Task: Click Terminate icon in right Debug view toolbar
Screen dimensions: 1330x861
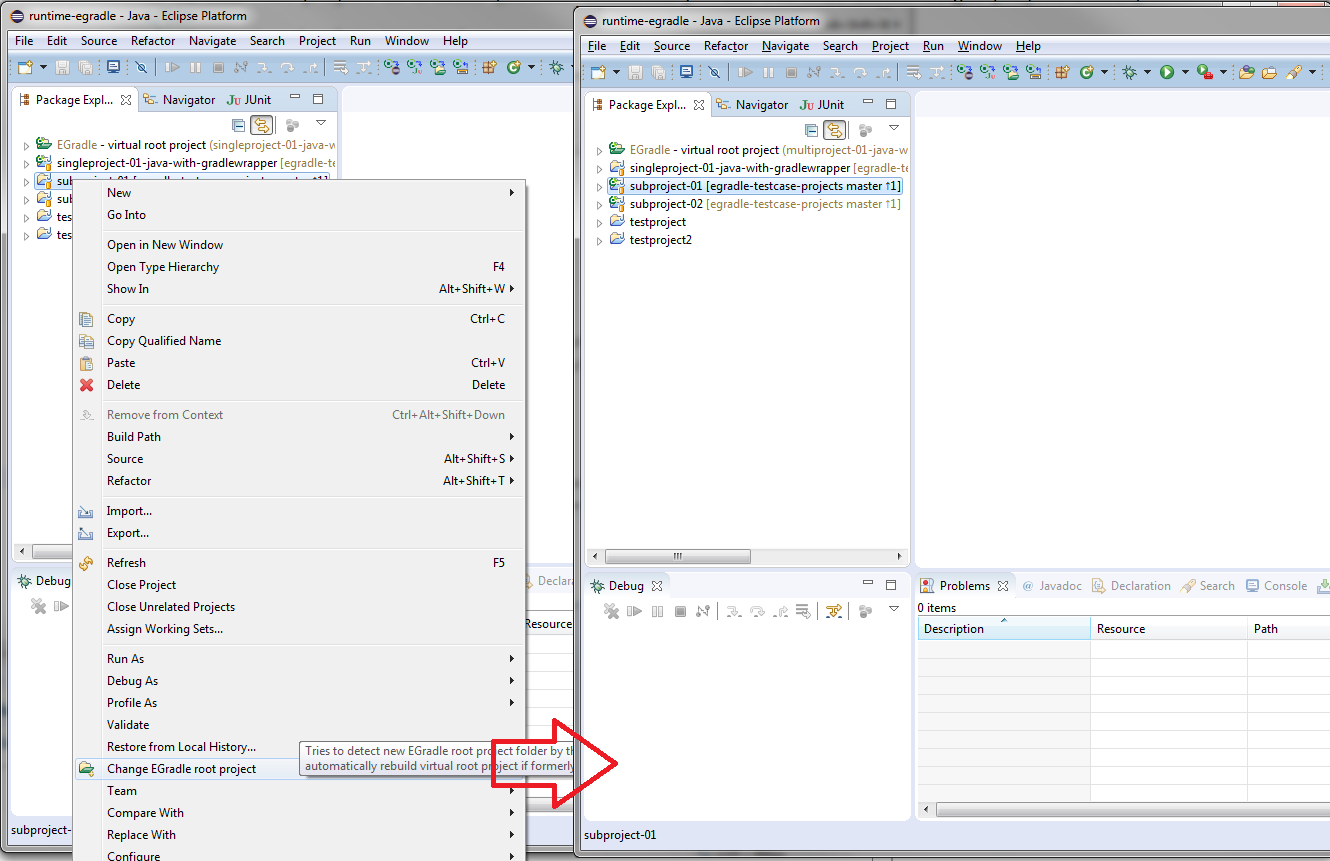Action: (680, 611)
